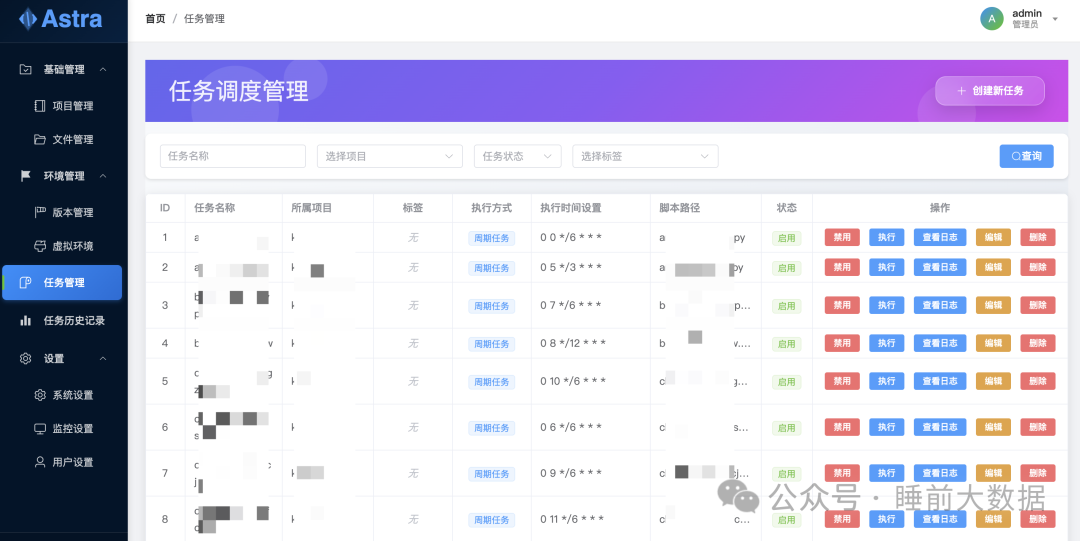The height and width of the screenshot is (541, 1080).
Task: Click the 基础管理 folder icon
Action: click(x=25, y=70)
